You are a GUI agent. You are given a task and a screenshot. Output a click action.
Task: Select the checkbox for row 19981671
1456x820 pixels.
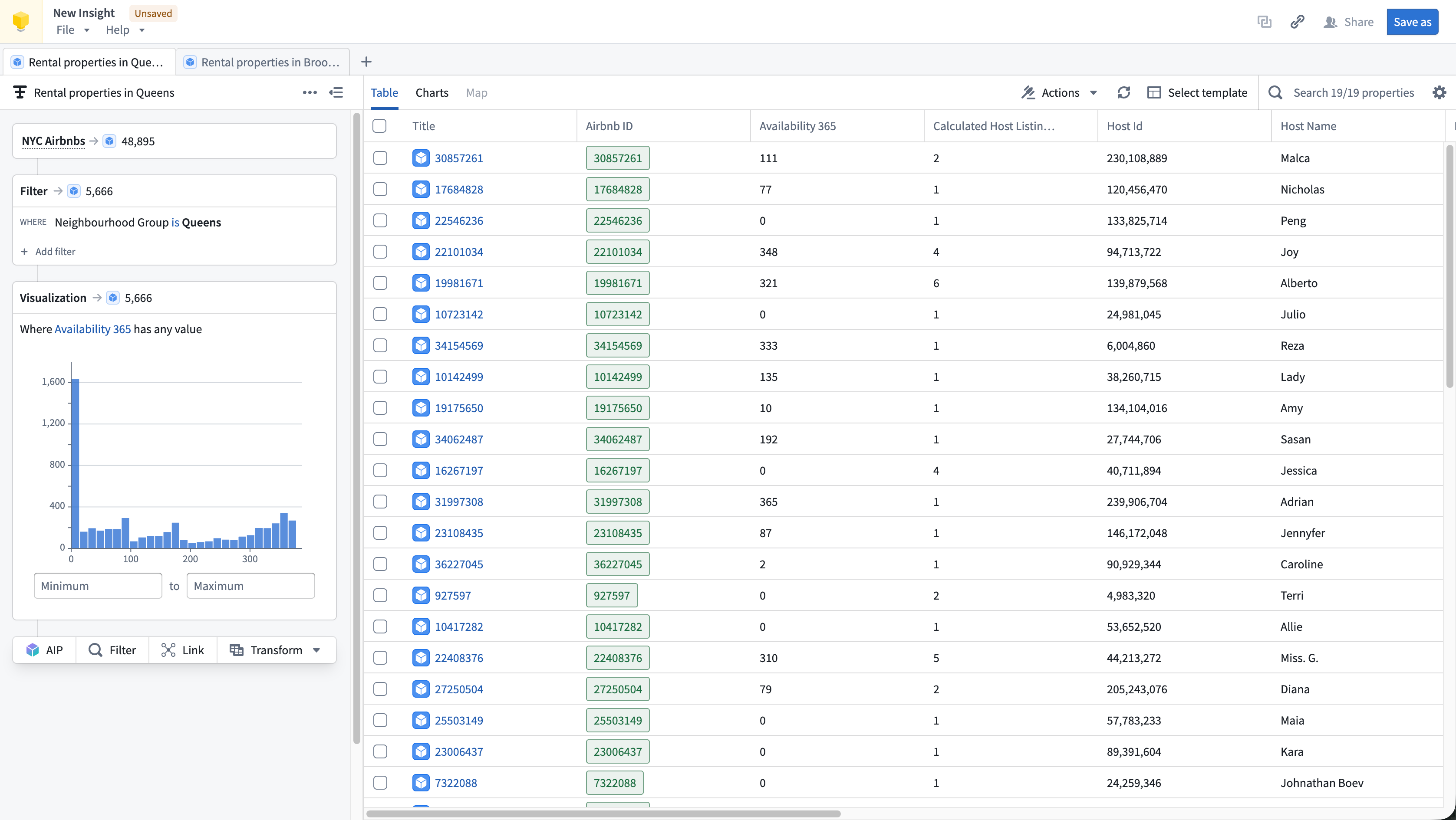pyautogui.click(x=380, y=283)
